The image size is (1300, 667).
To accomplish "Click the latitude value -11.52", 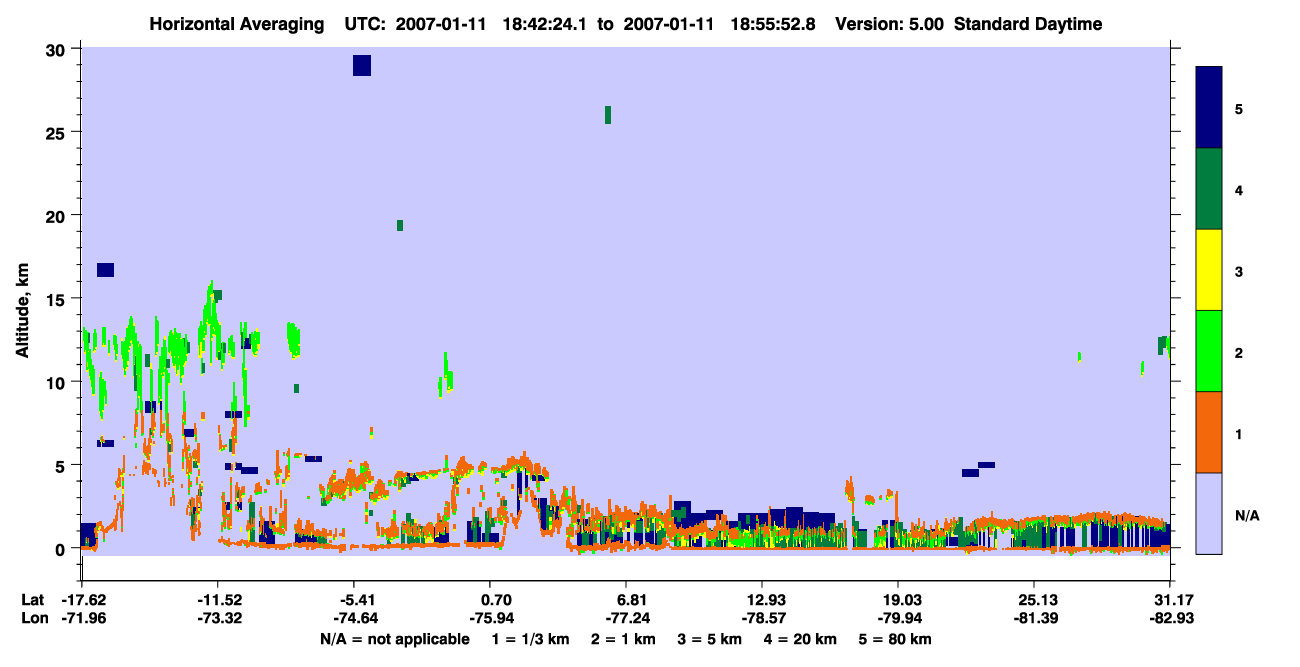I will coord(220,600).
